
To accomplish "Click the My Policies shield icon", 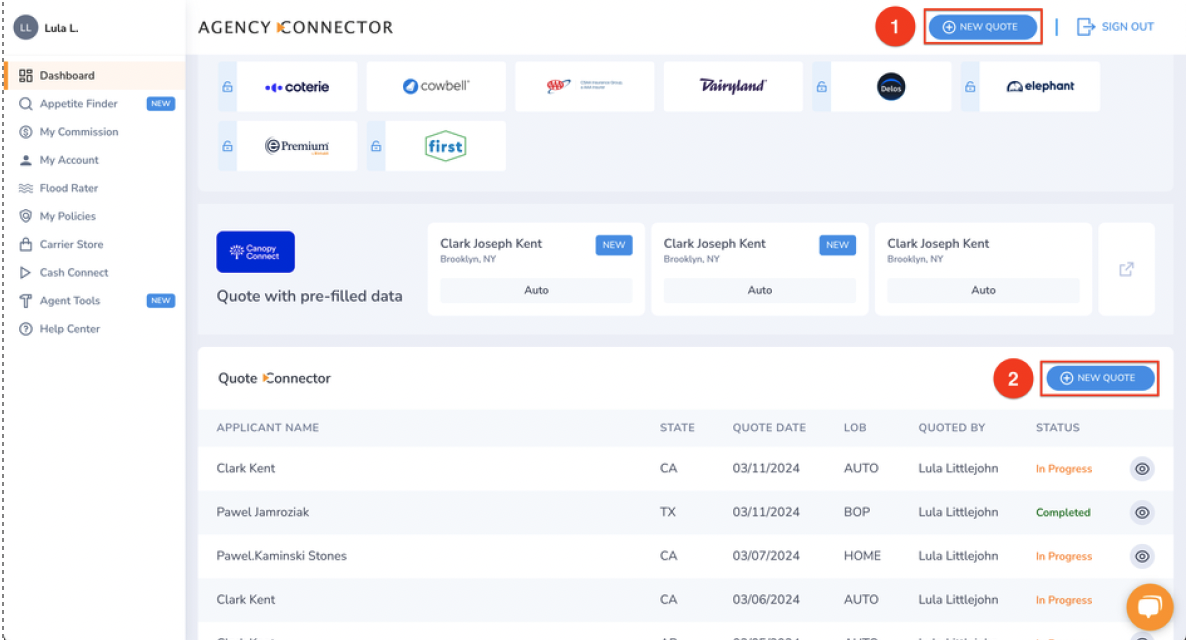I will [x=24, y=216].
